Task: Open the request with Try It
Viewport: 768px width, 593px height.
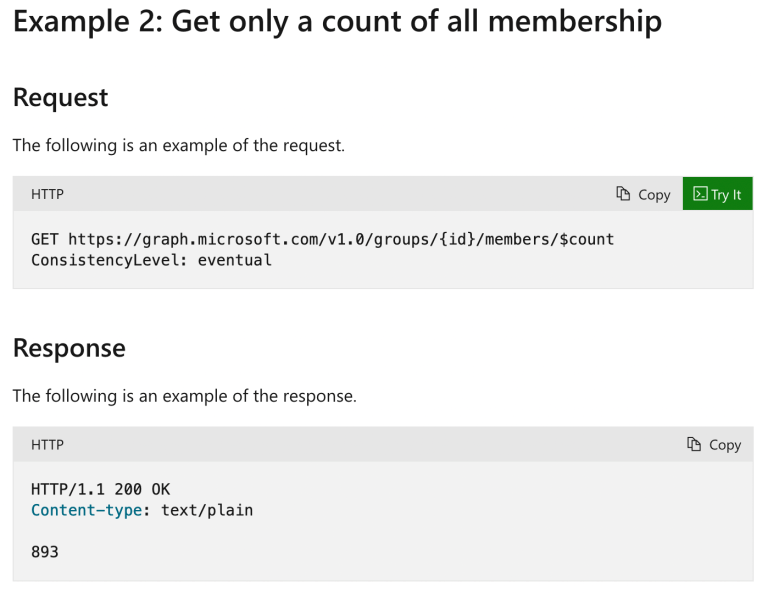Action: pos(718,194)
